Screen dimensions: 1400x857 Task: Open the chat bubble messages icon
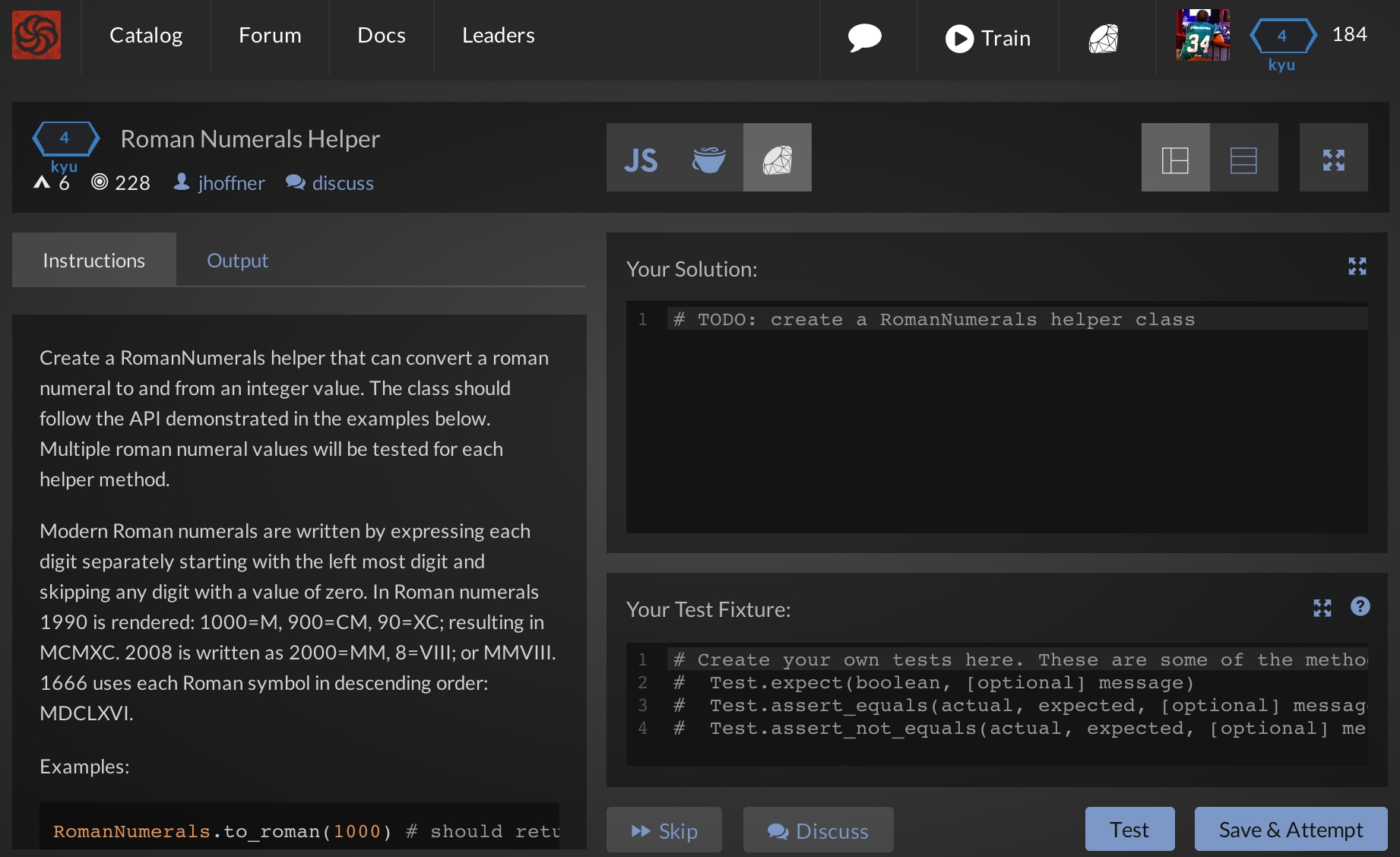coord(864,37)
